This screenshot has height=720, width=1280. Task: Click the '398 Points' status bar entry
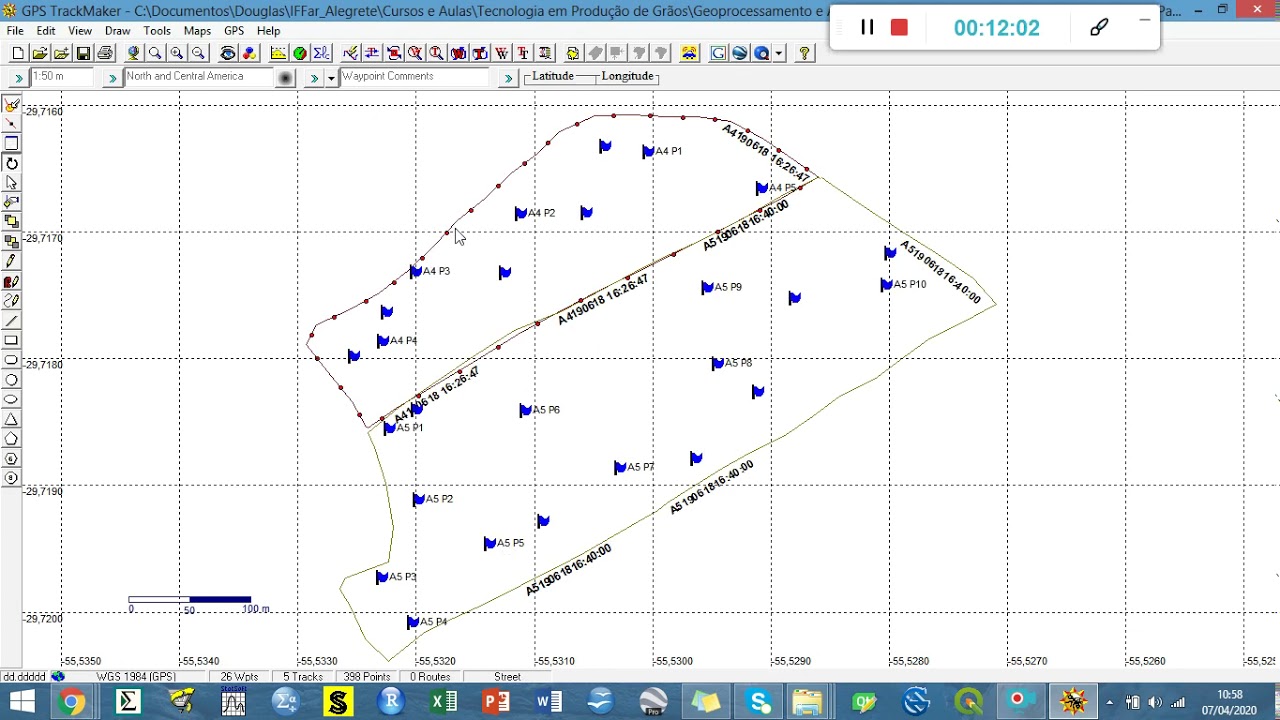click(x=366, y=677)
